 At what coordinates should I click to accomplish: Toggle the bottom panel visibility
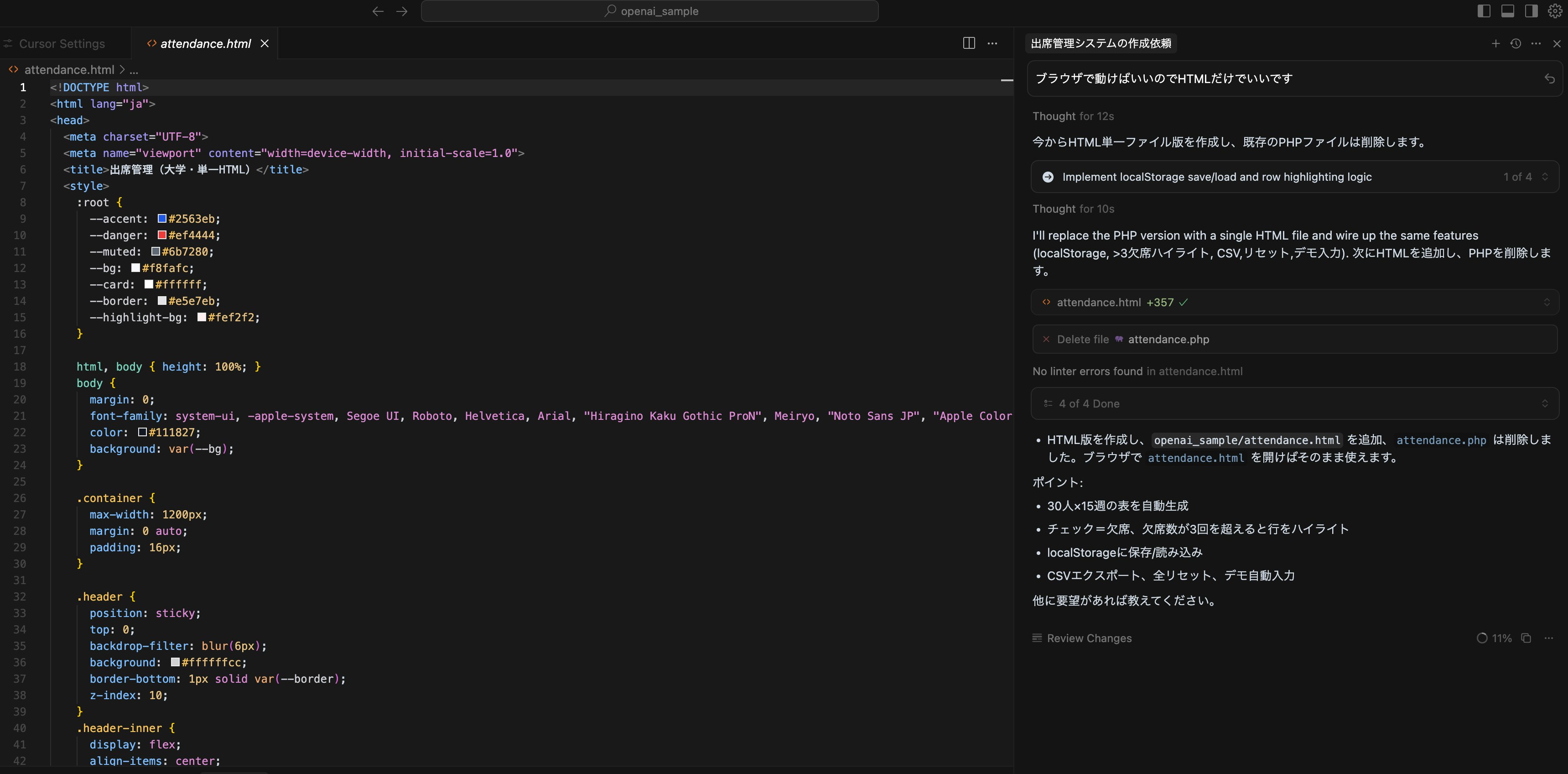(1507, 10)
